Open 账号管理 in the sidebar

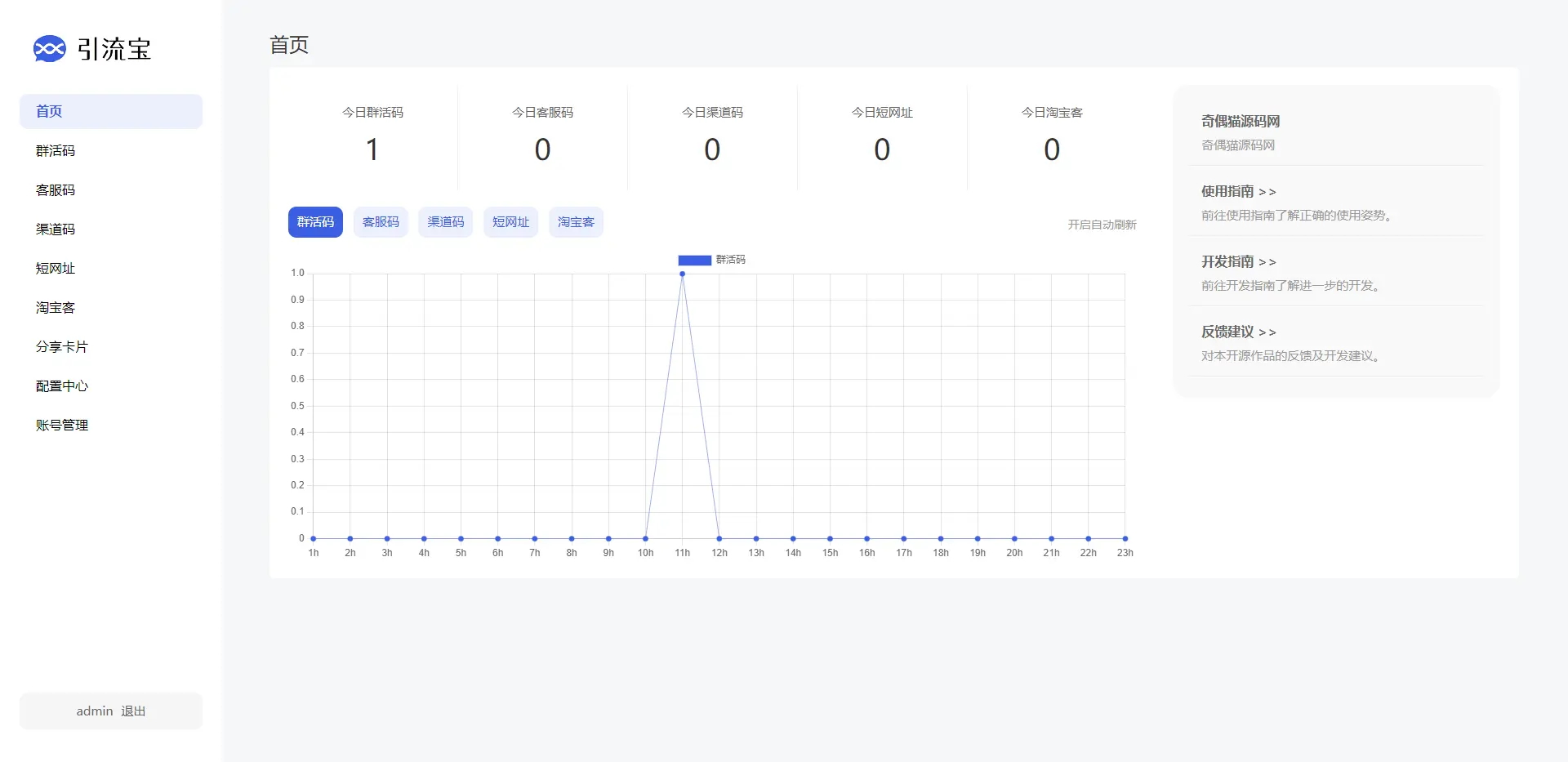[62, 426]
